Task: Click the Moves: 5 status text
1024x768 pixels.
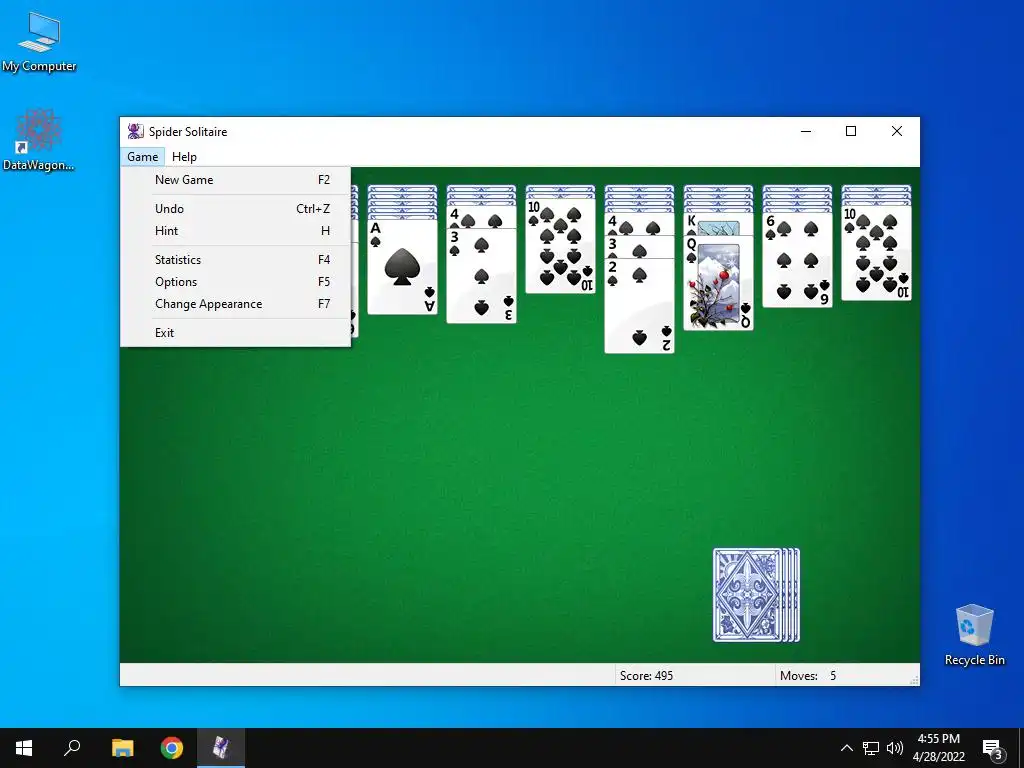Action: point(808,676)
